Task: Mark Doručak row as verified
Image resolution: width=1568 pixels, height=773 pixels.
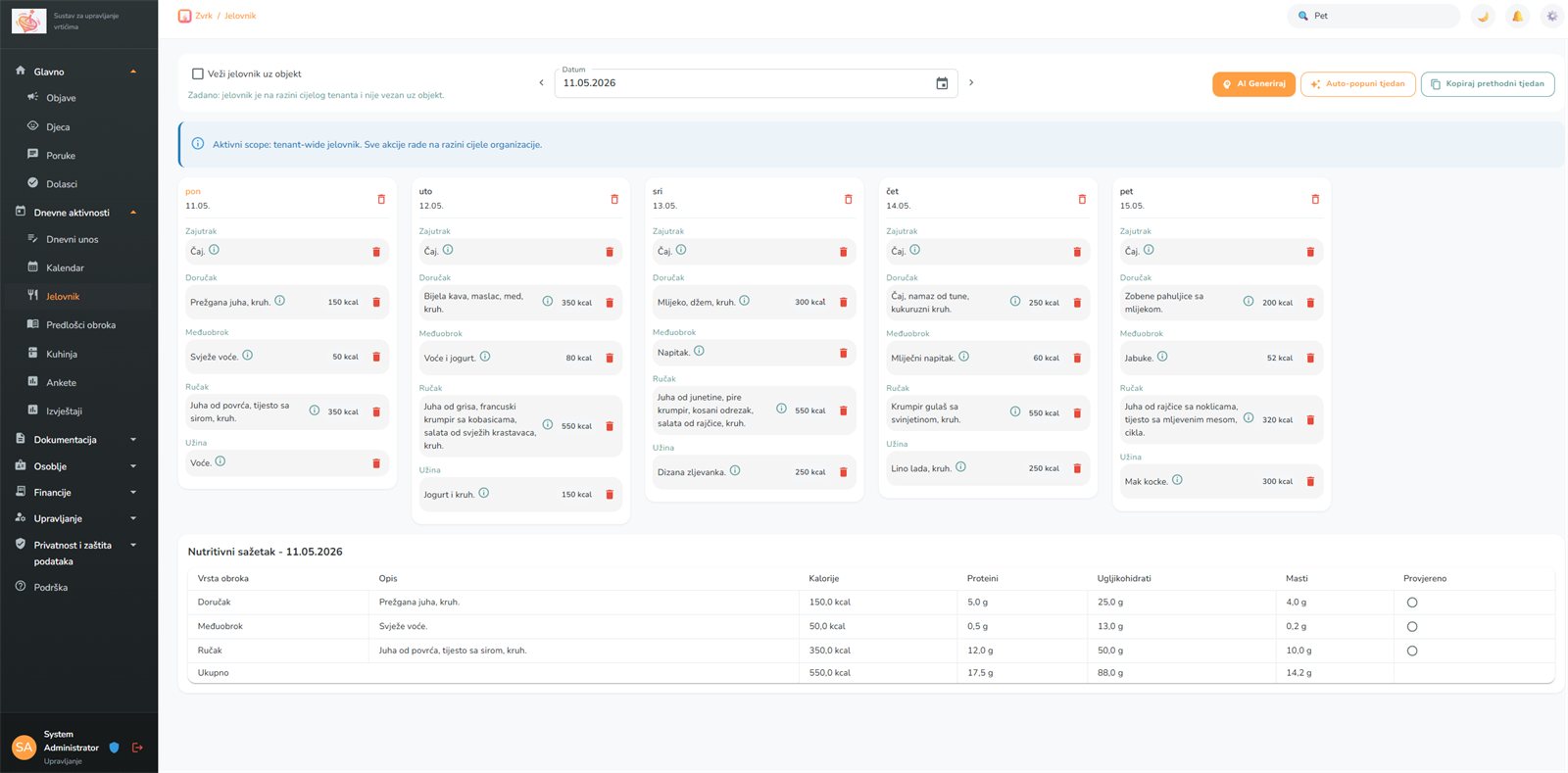Action: pos(1412,603)
